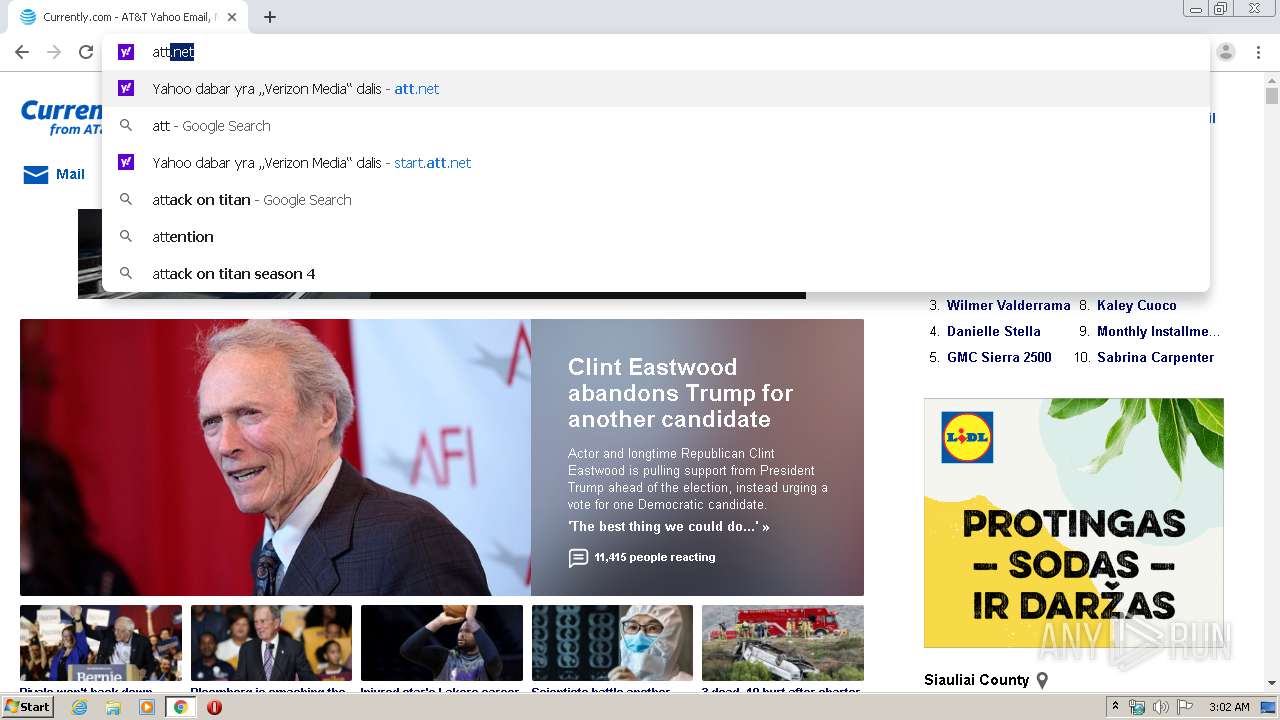Click magnifier icon beside 'attention' suggestion
1280x720 pixels.
point(126,237)
